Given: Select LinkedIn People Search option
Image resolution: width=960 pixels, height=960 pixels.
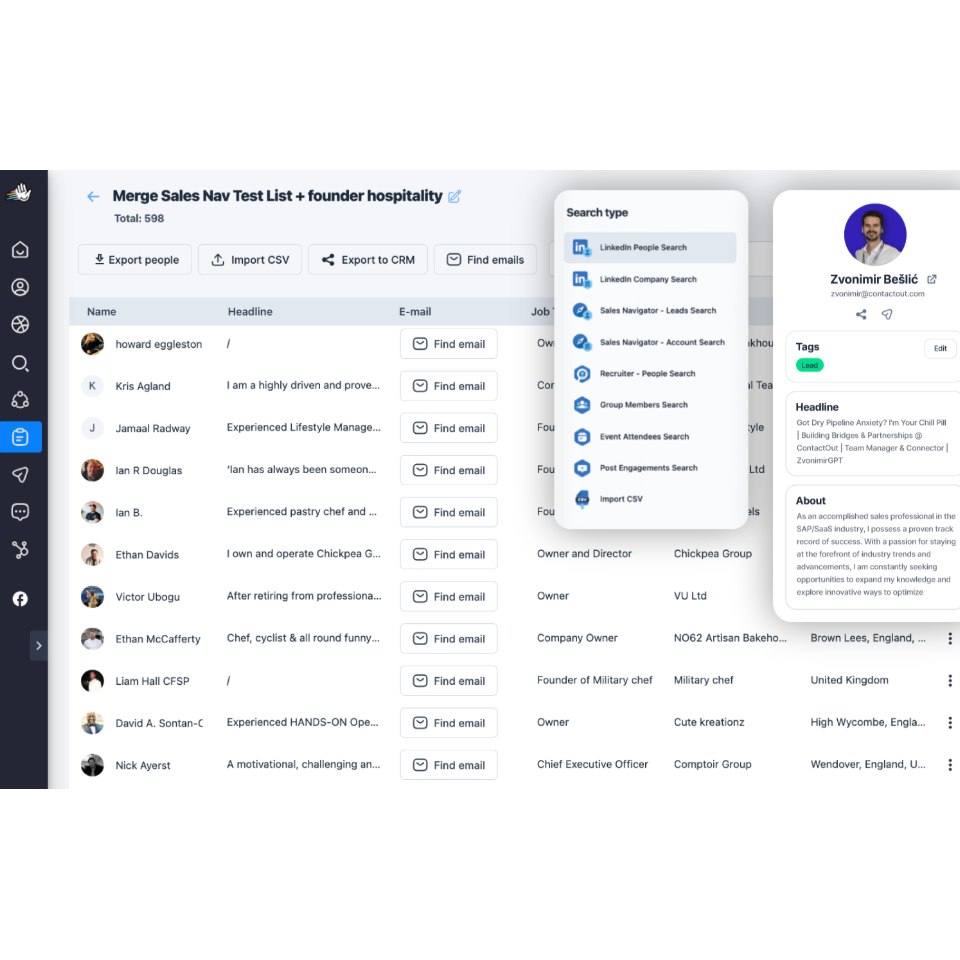Looking at the screenshot, I should pyautogui.click(x=650, y=247).
